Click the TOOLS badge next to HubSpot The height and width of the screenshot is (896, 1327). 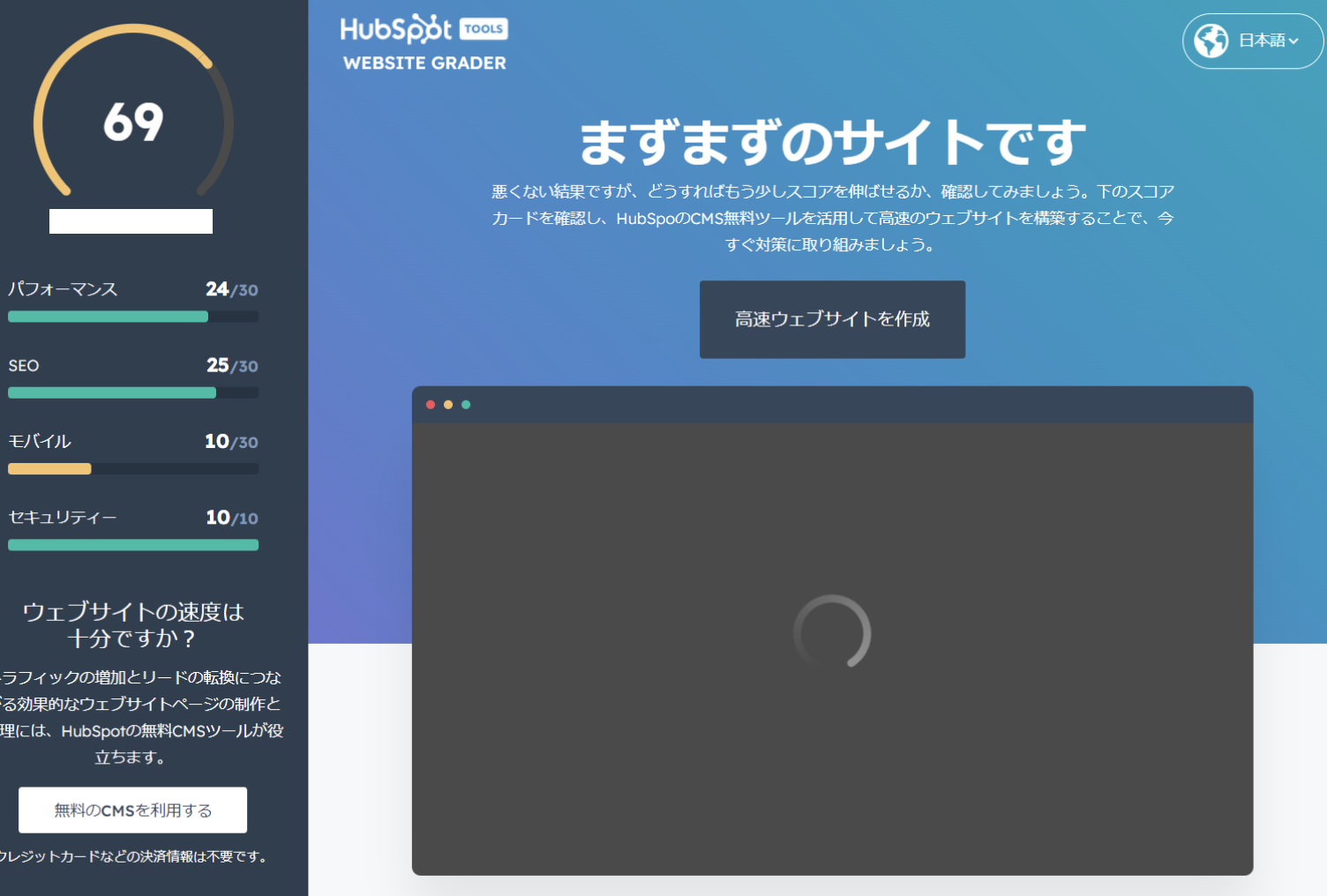tap(484, 29)
